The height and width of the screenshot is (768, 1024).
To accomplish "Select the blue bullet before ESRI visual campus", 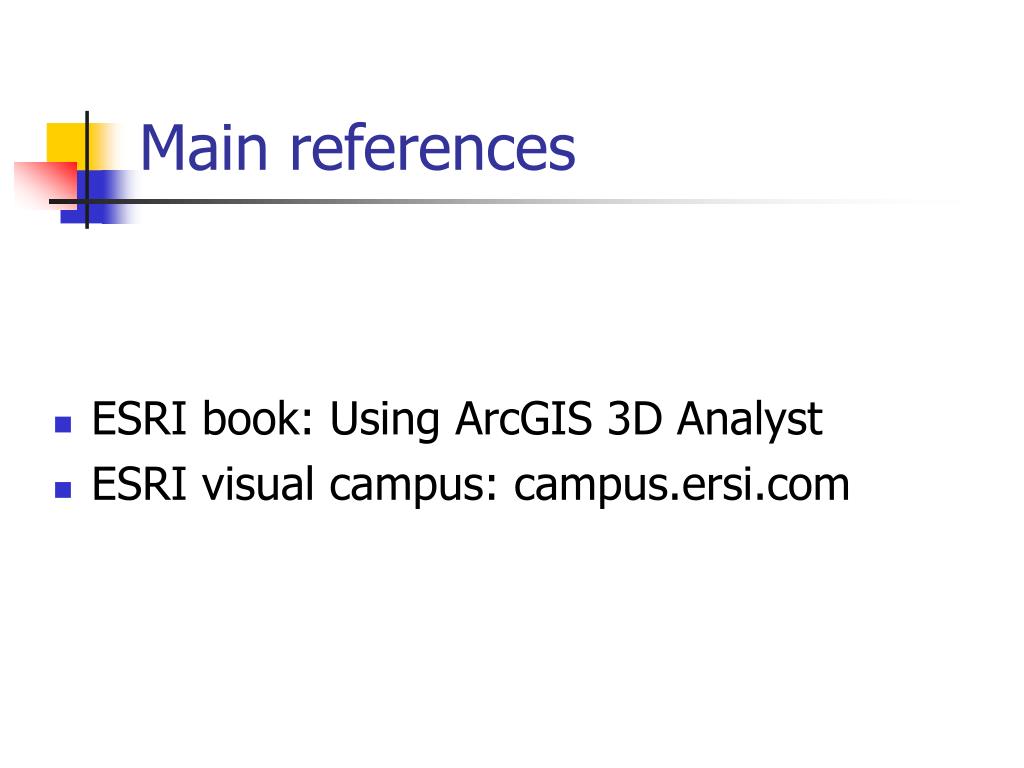I will point(63,490).
